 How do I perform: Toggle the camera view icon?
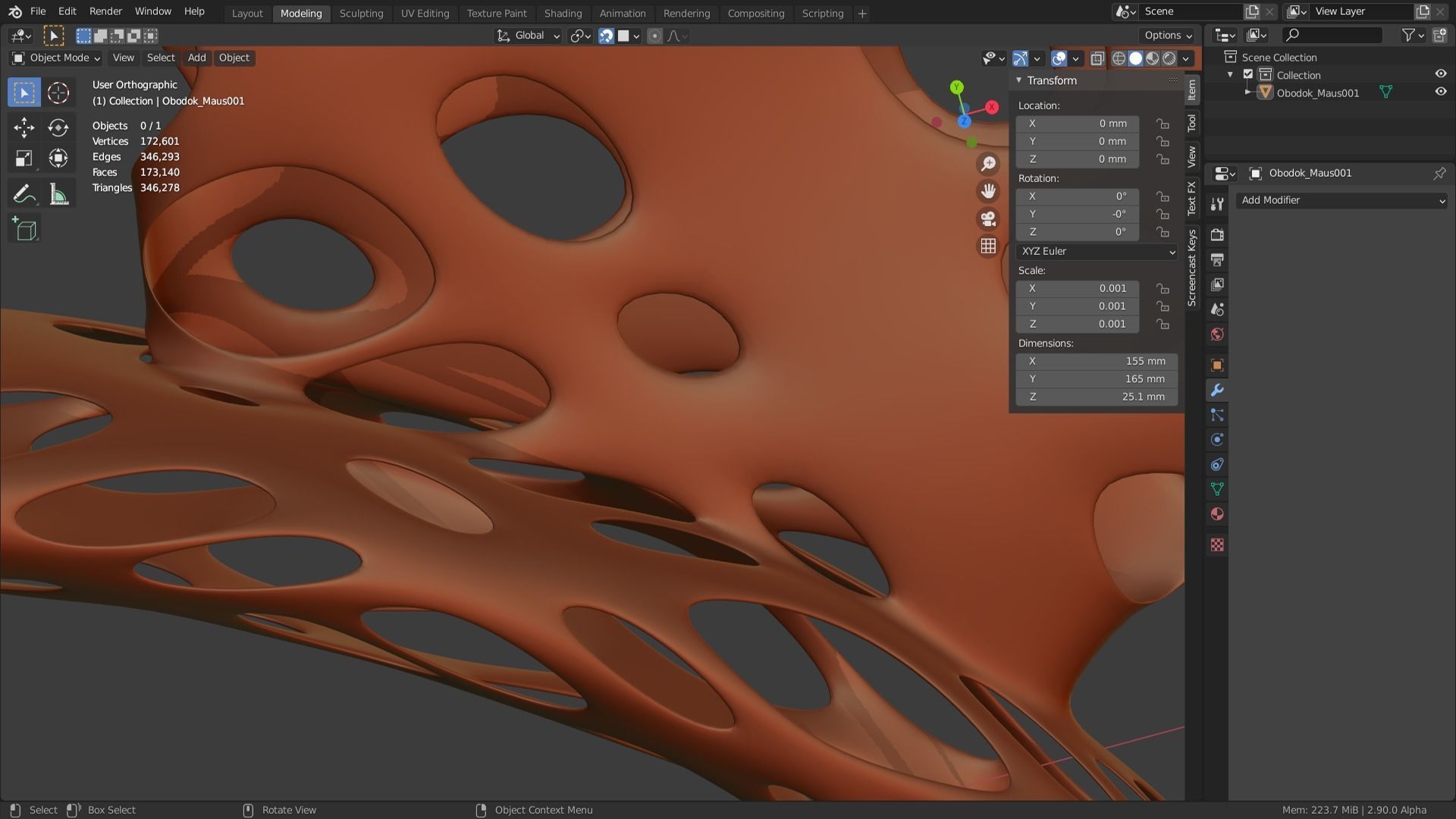(988, 219)
